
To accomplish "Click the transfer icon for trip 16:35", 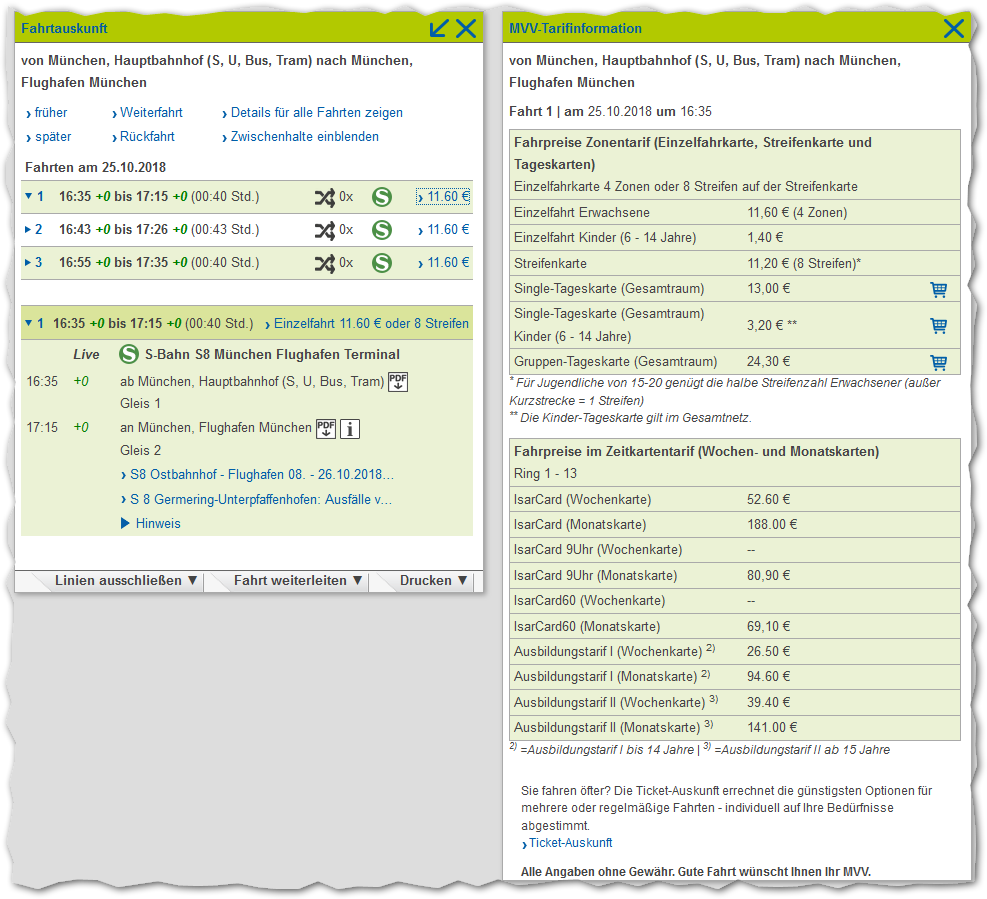I will pyautogui.click(x=325, y=198).
